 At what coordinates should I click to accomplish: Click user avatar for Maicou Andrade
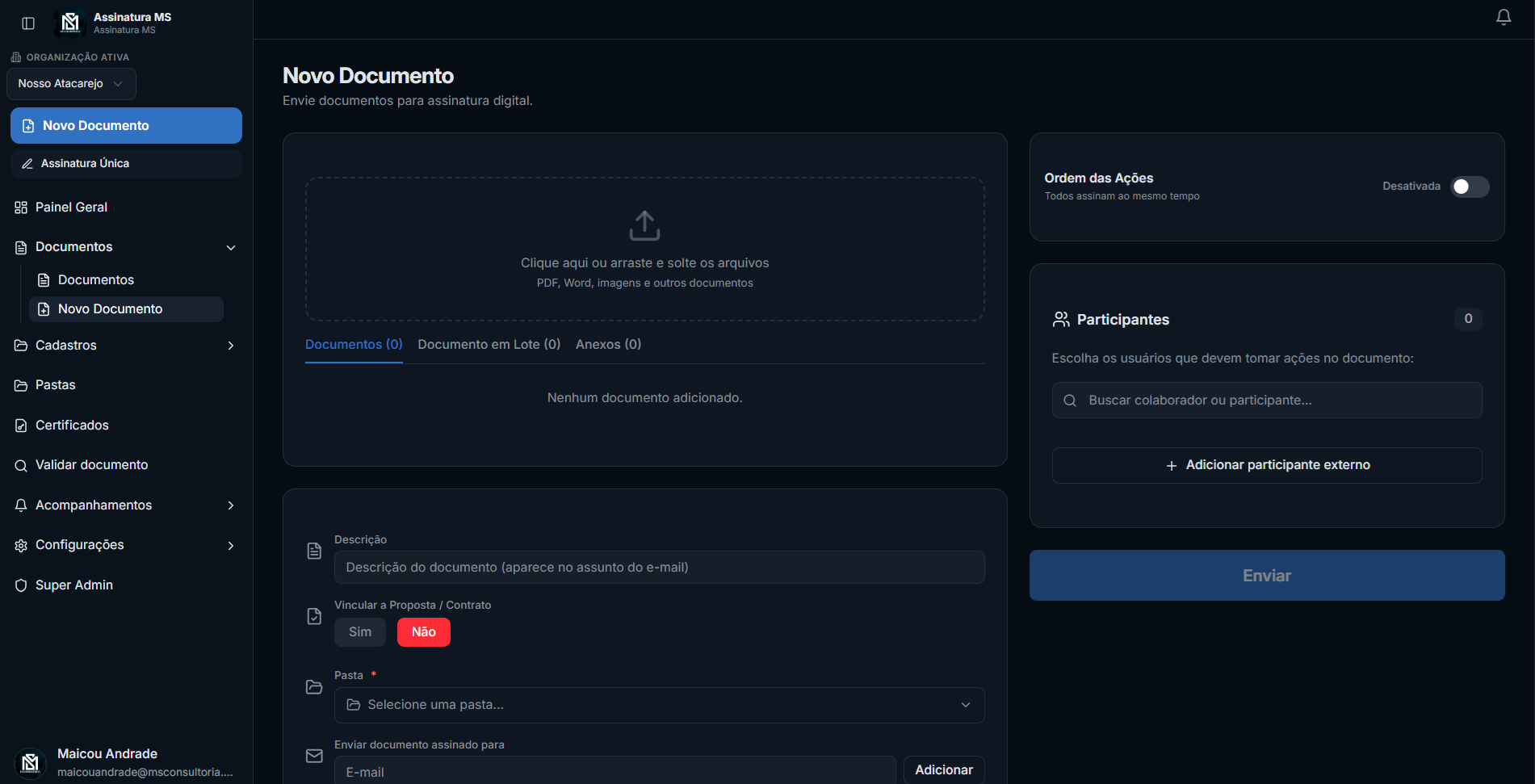tap(30, 763)
